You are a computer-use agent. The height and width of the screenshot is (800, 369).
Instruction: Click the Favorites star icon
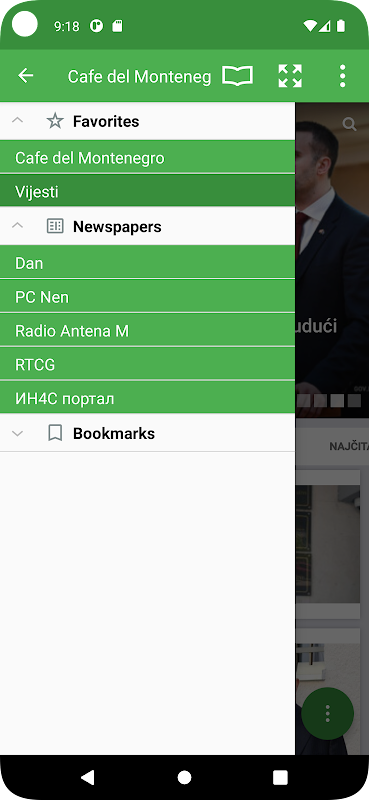pyautogui.click(x=55, y=121)
